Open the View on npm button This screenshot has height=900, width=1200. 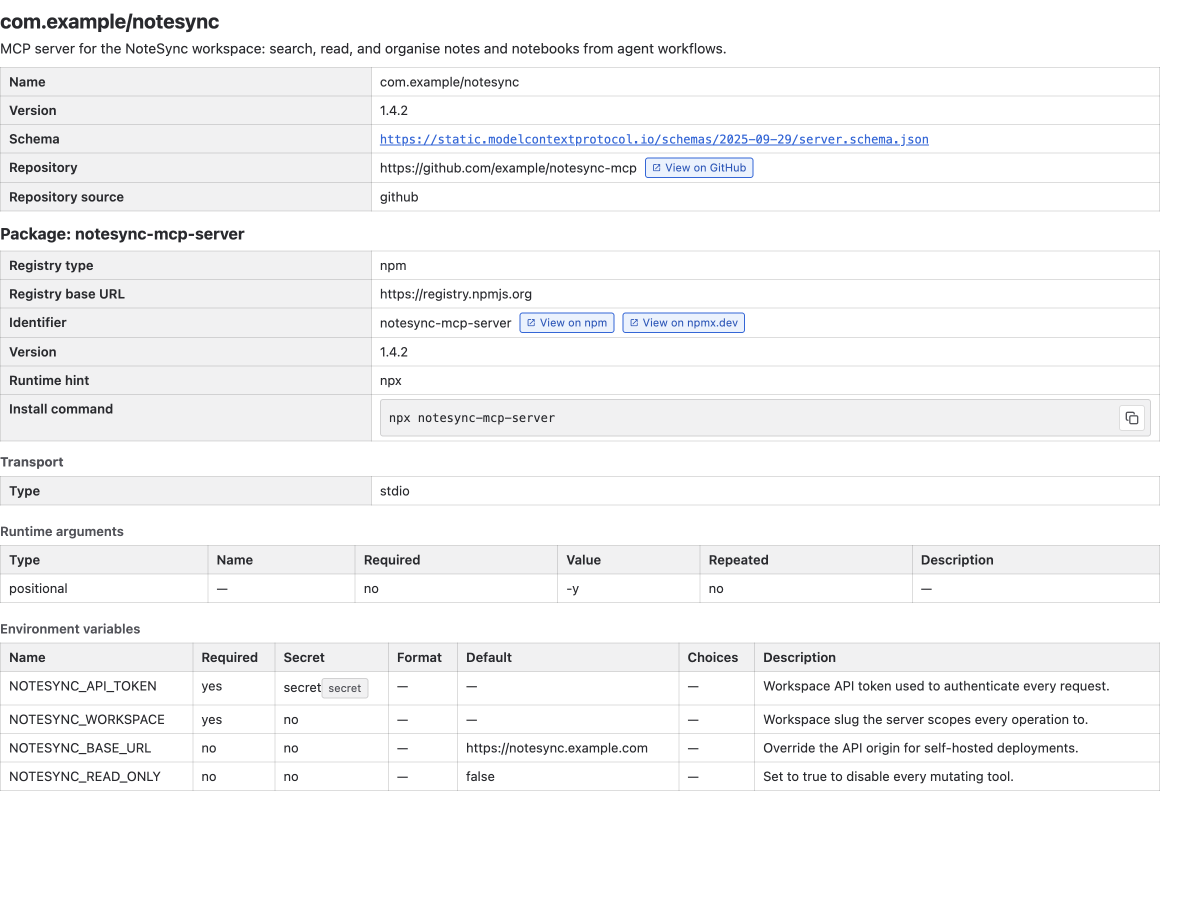pyautogui.click(x=567, y=323)
